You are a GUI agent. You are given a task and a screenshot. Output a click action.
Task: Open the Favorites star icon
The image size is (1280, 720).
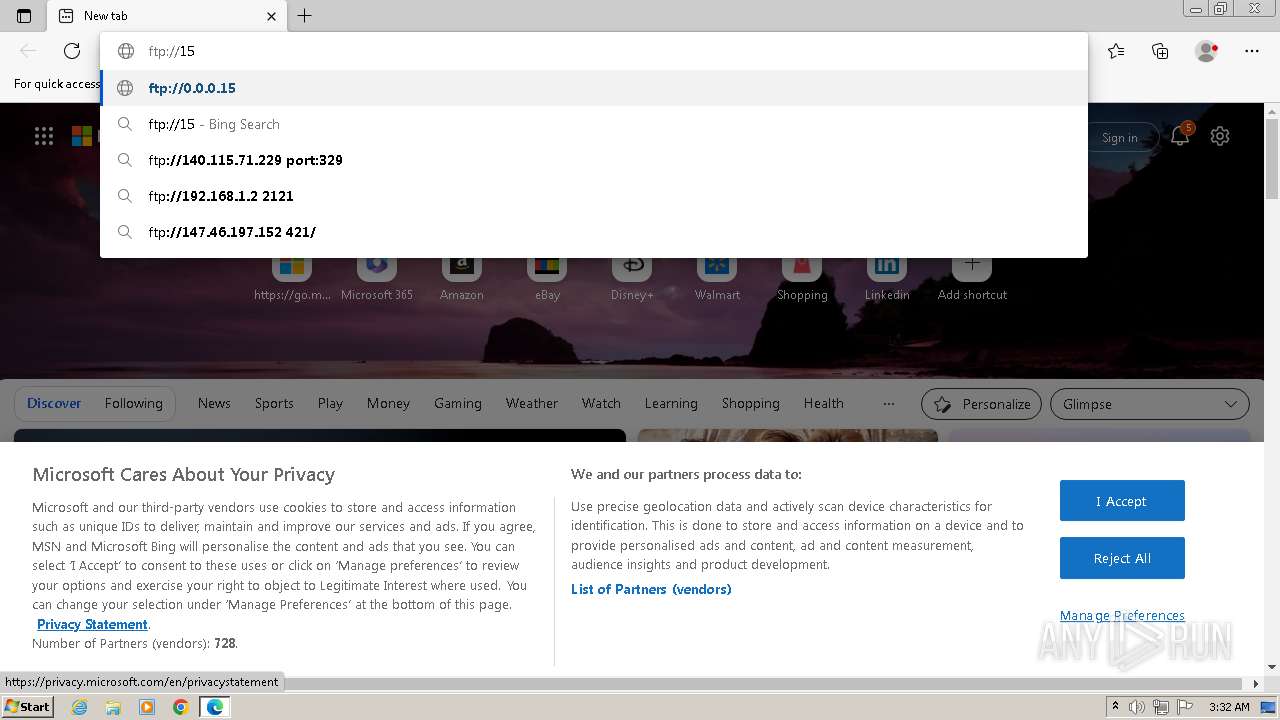pyautogui.click(x=1116, y=51)
